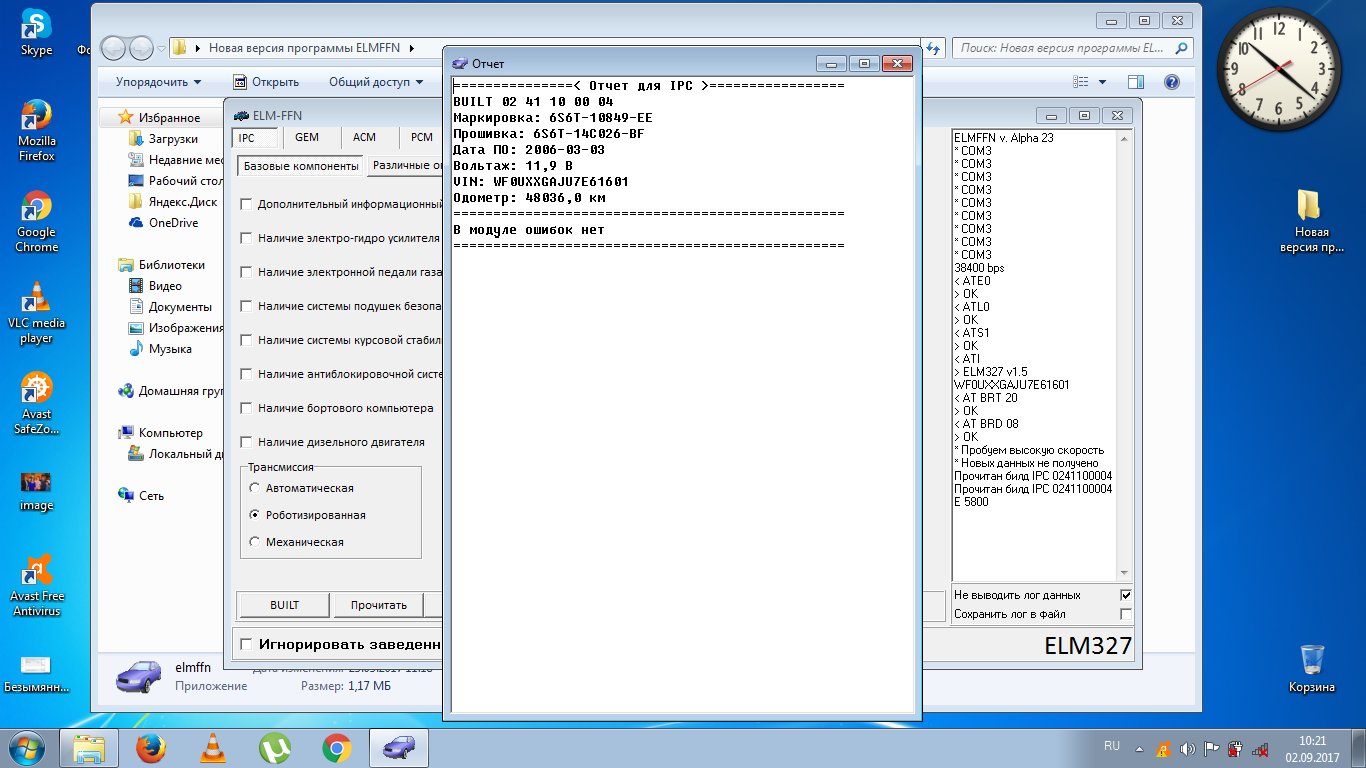Enable the diesel engine checkbox (Наличие дизельного двигателя)

[x=246, y=442]
